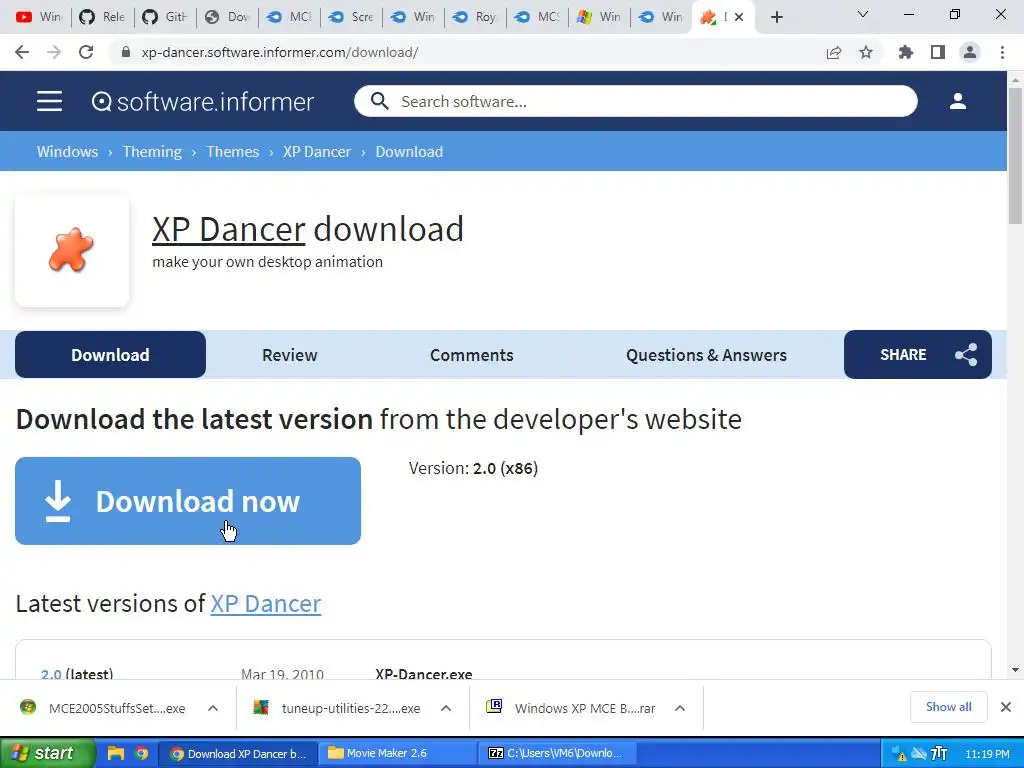Click the page scroll down arrow

pos(1015,670)
